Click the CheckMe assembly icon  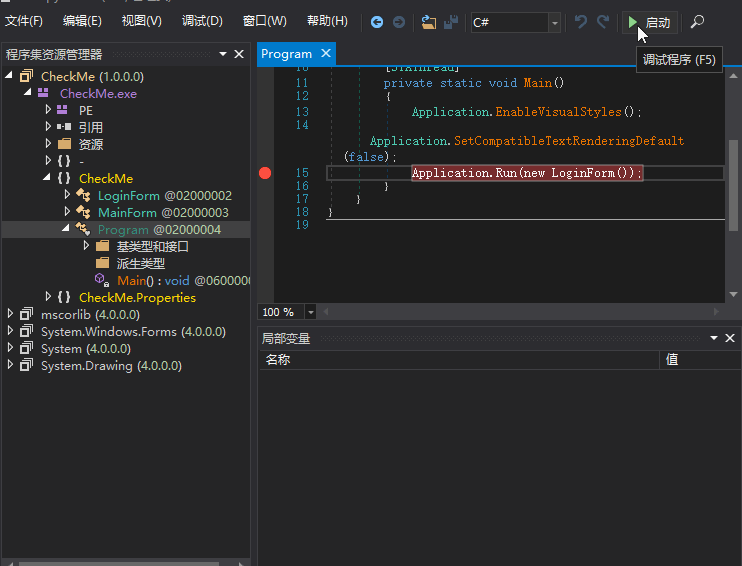click(26, 76)
